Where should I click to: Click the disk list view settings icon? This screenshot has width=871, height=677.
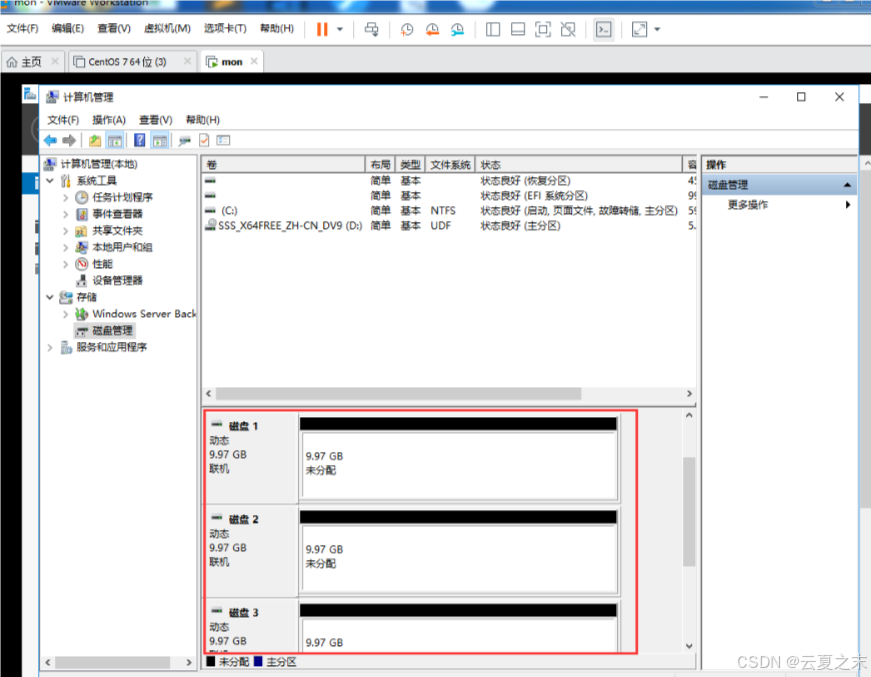pos(223,141)
